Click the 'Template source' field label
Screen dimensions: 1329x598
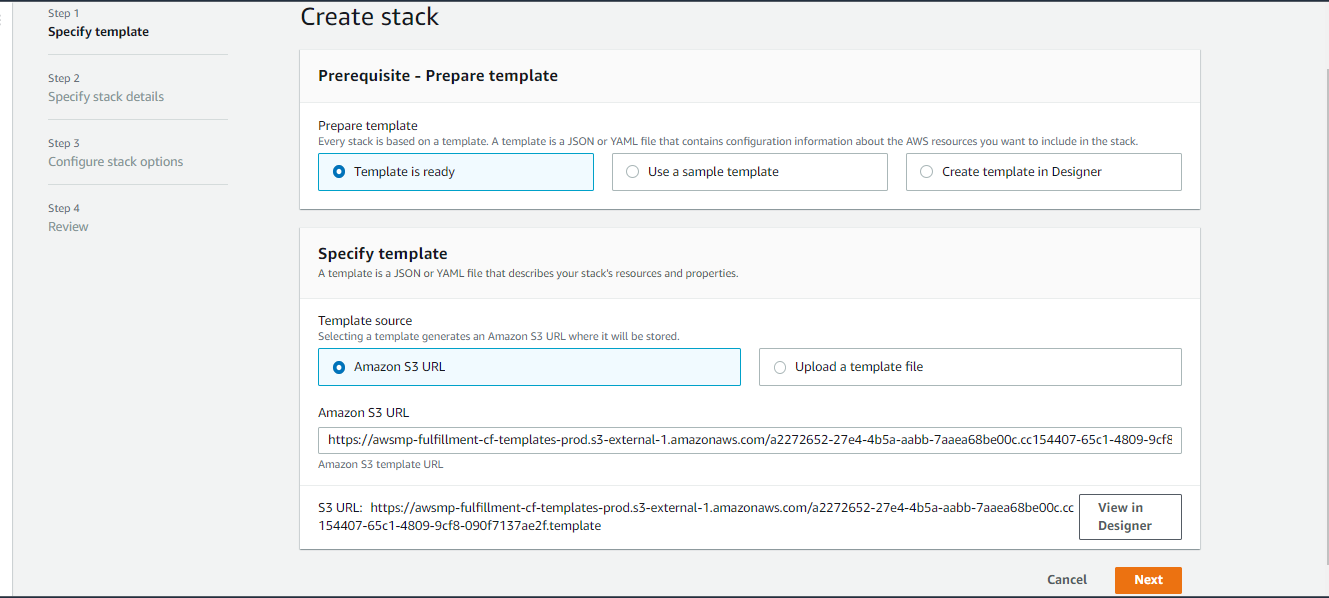coord(365,321)
